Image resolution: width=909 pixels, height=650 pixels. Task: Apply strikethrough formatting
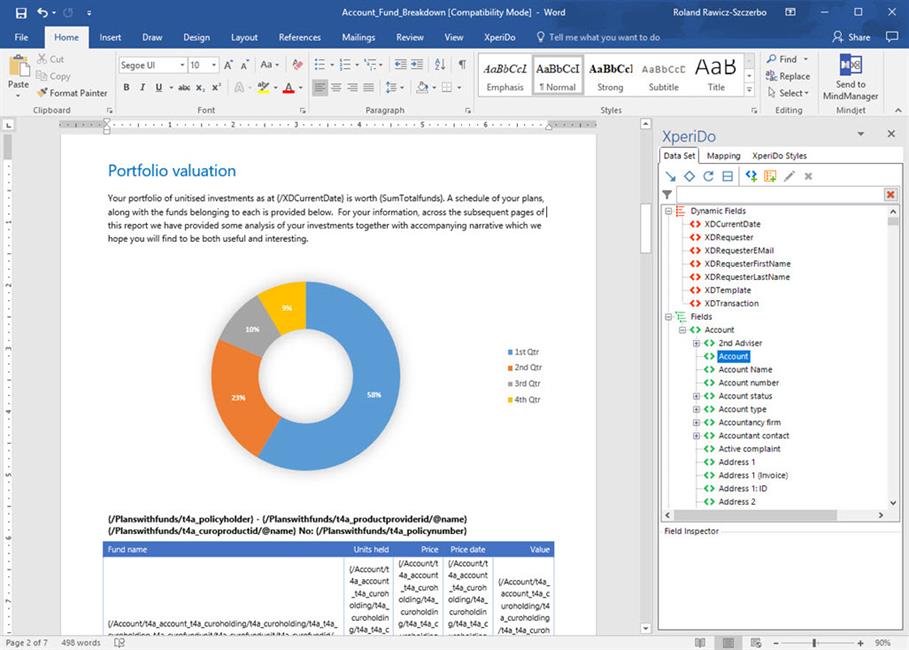coord(184,88)
